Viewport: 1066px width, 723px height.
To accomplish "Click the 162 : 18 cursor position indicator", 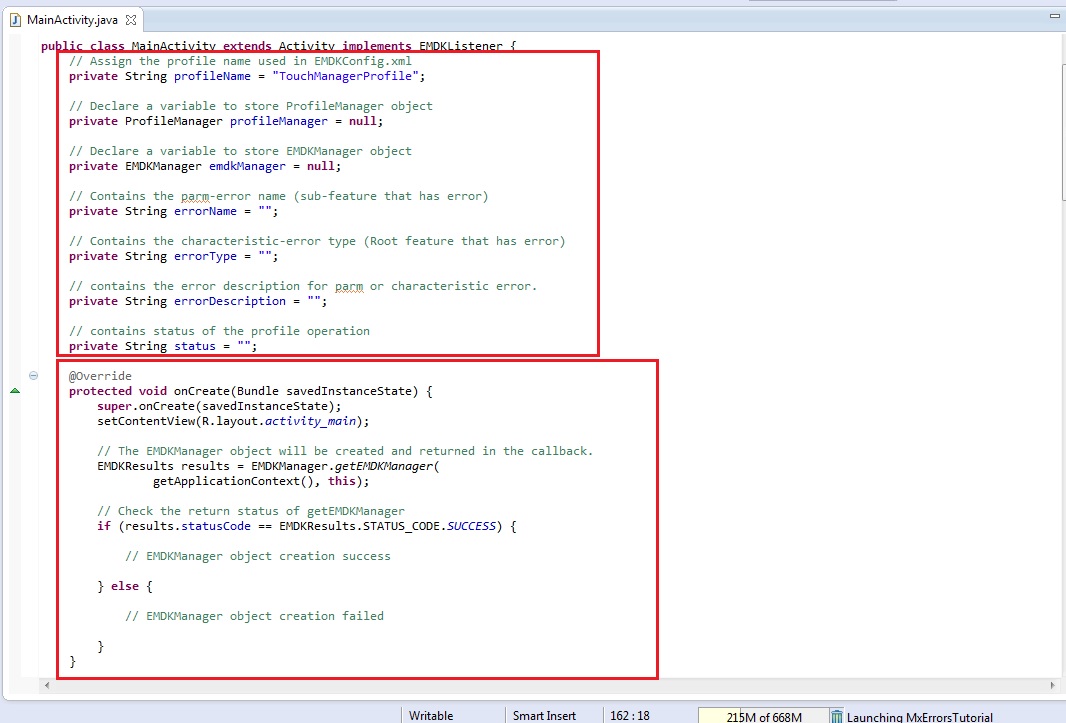I will (x=629, y=716).
